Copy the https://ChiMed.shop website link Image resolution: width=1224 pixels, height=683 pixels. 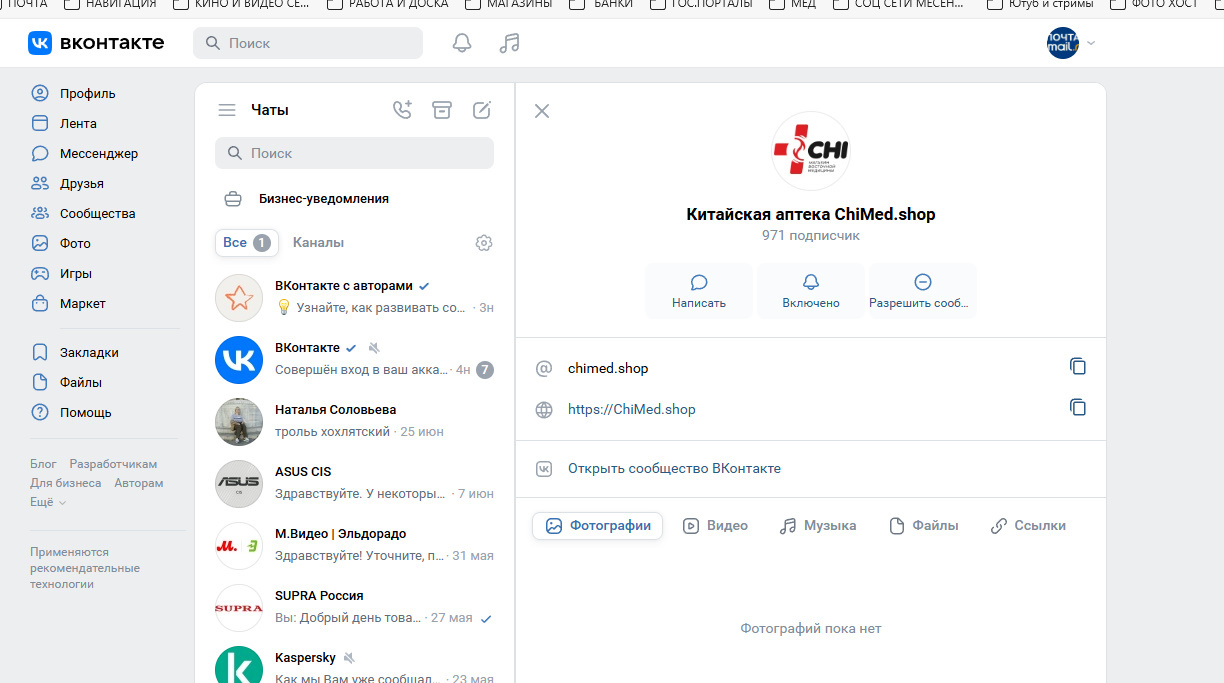coord(1077,408)
